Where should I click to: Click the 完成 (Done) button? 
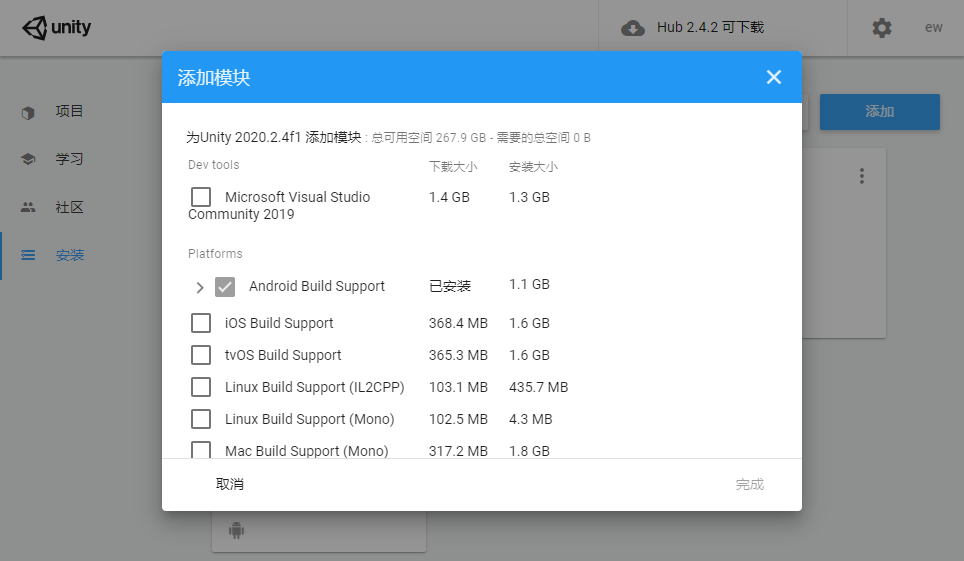pos(749,484)
